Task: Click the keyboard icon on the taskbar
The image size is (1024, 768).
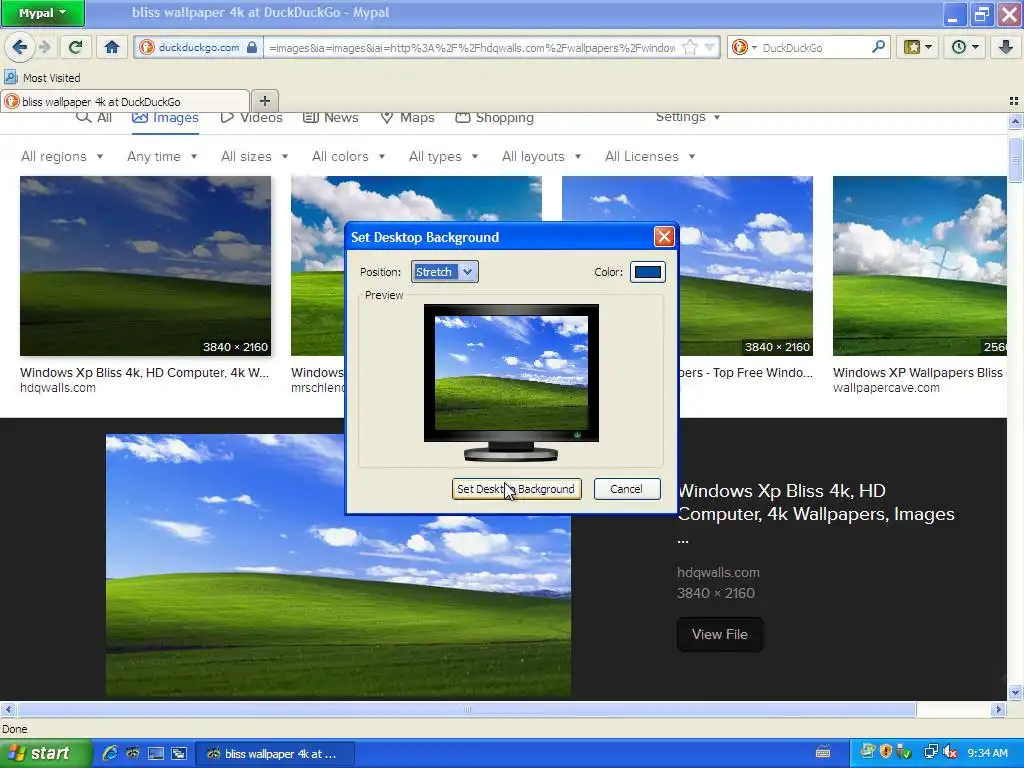Action: [823, 753]
